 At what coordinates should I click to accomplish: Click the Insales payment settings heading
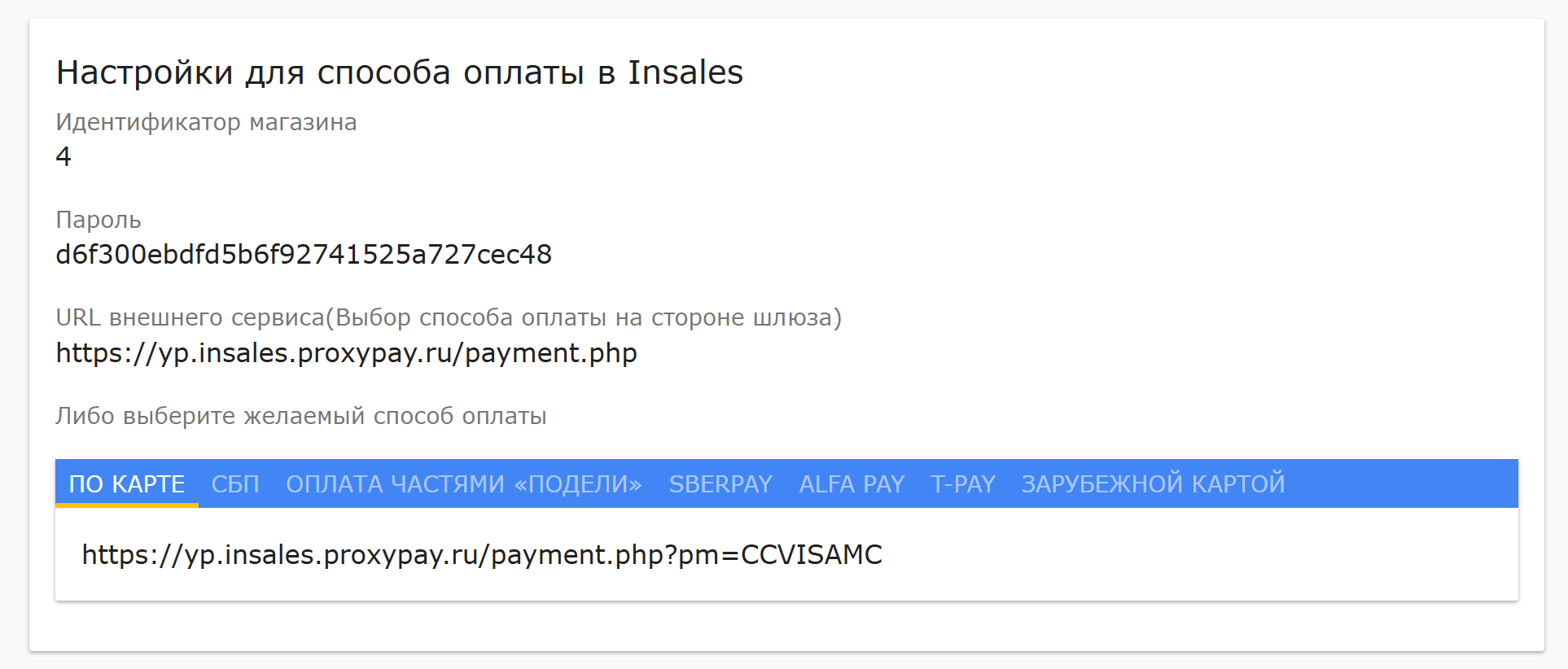399,72
